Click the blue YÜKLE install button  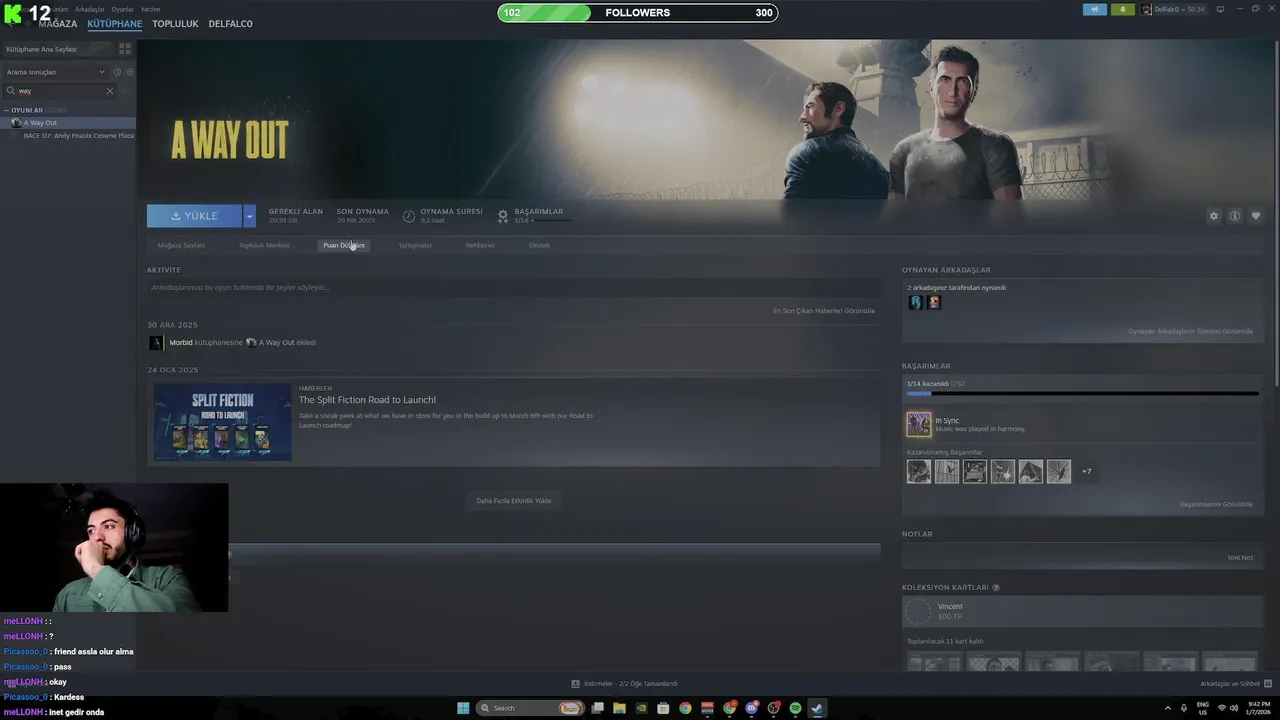194,216
